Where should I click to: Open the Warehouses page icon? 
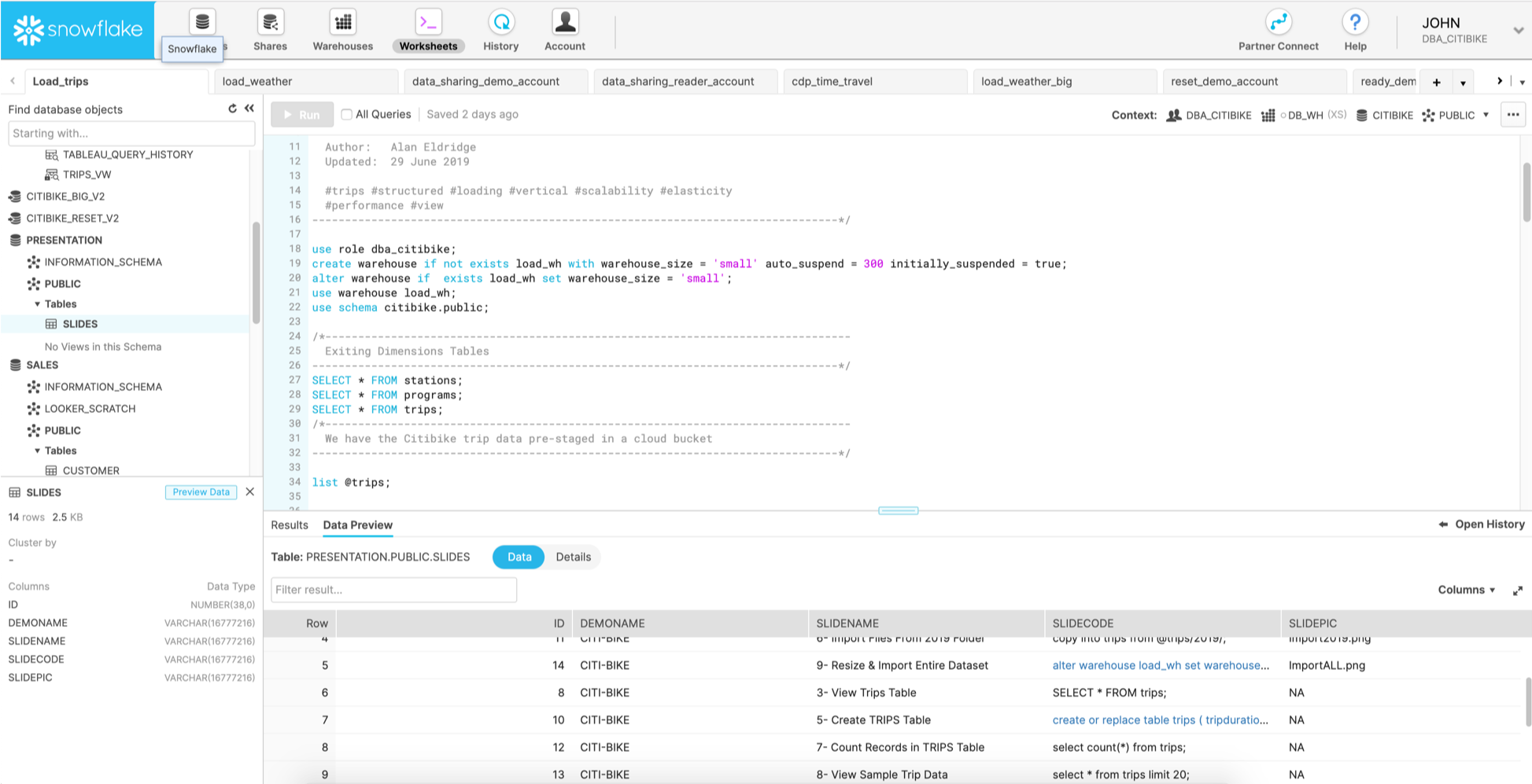coord(343,22)
